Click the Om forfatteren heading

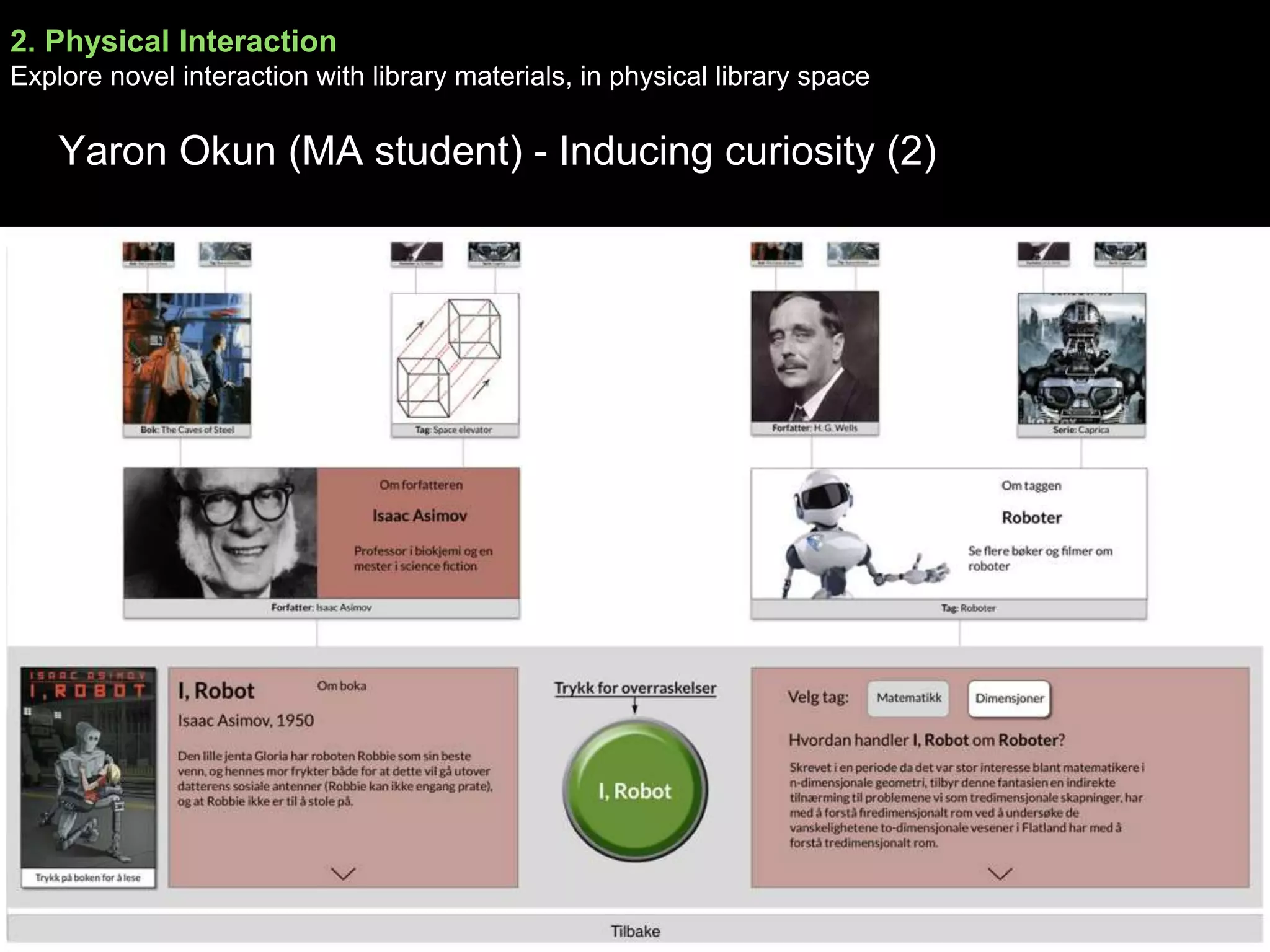(x=421, y=485)
